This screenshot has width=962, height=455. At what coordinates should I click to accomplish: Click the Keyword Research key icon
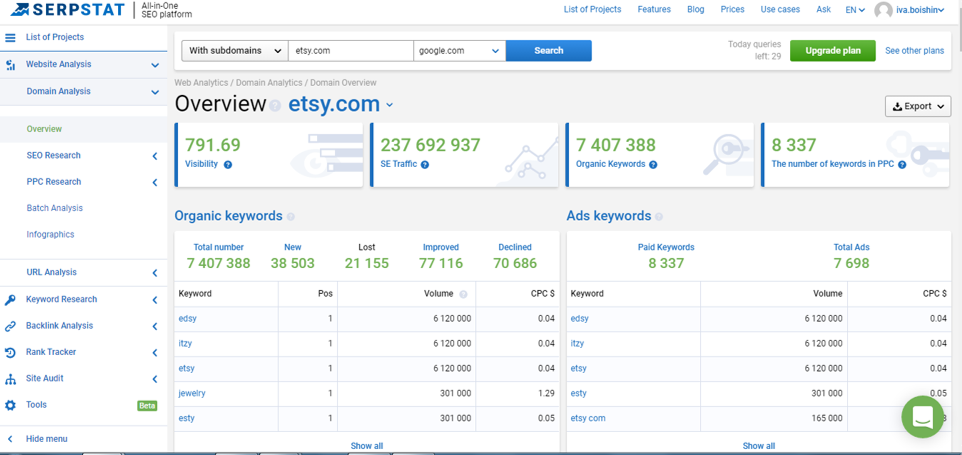coord(10,300)
